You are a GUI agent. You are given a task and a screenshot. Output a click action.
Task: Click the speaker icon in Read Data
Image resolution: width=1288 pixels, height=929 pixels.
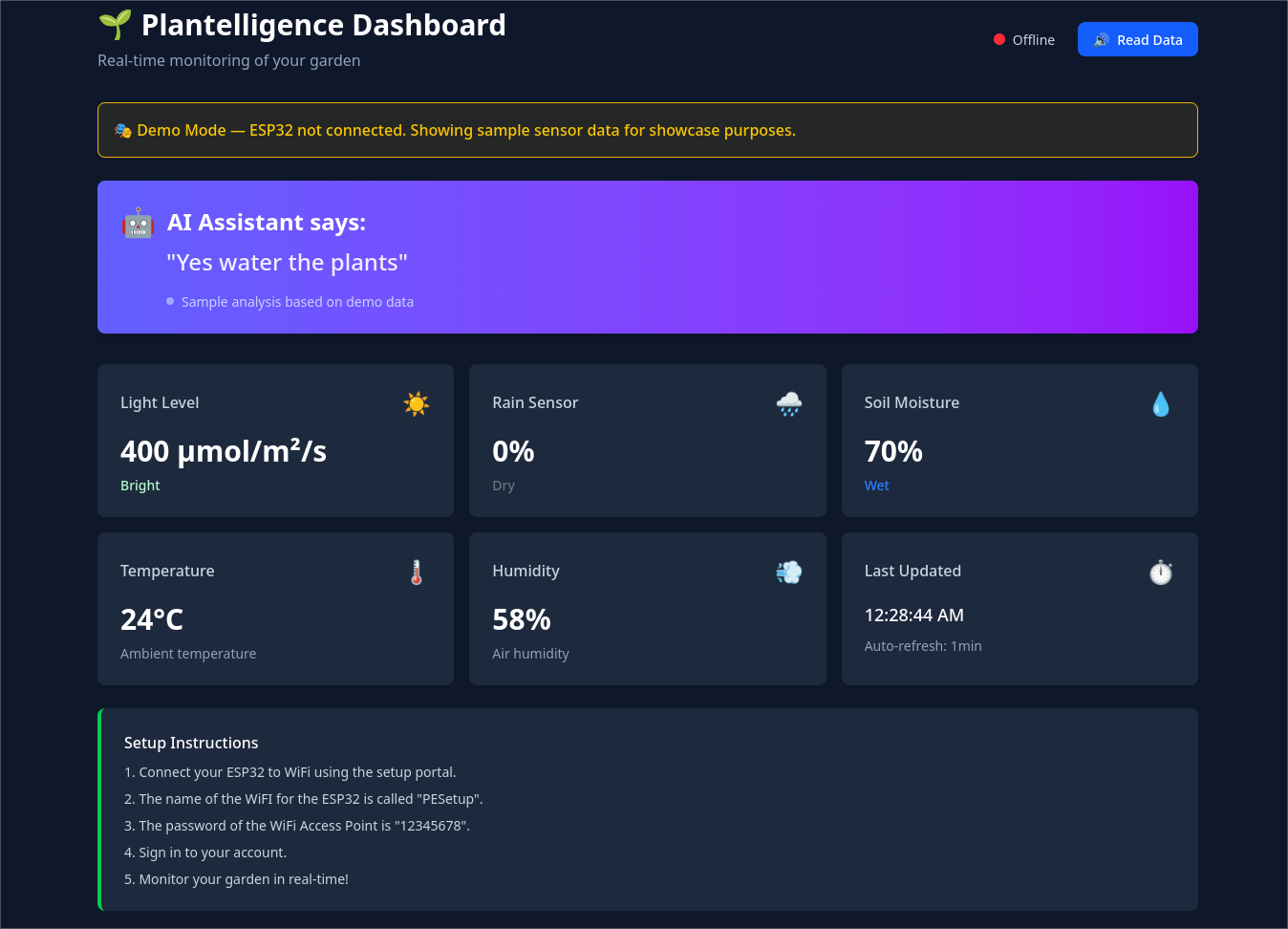(1101, 40)
